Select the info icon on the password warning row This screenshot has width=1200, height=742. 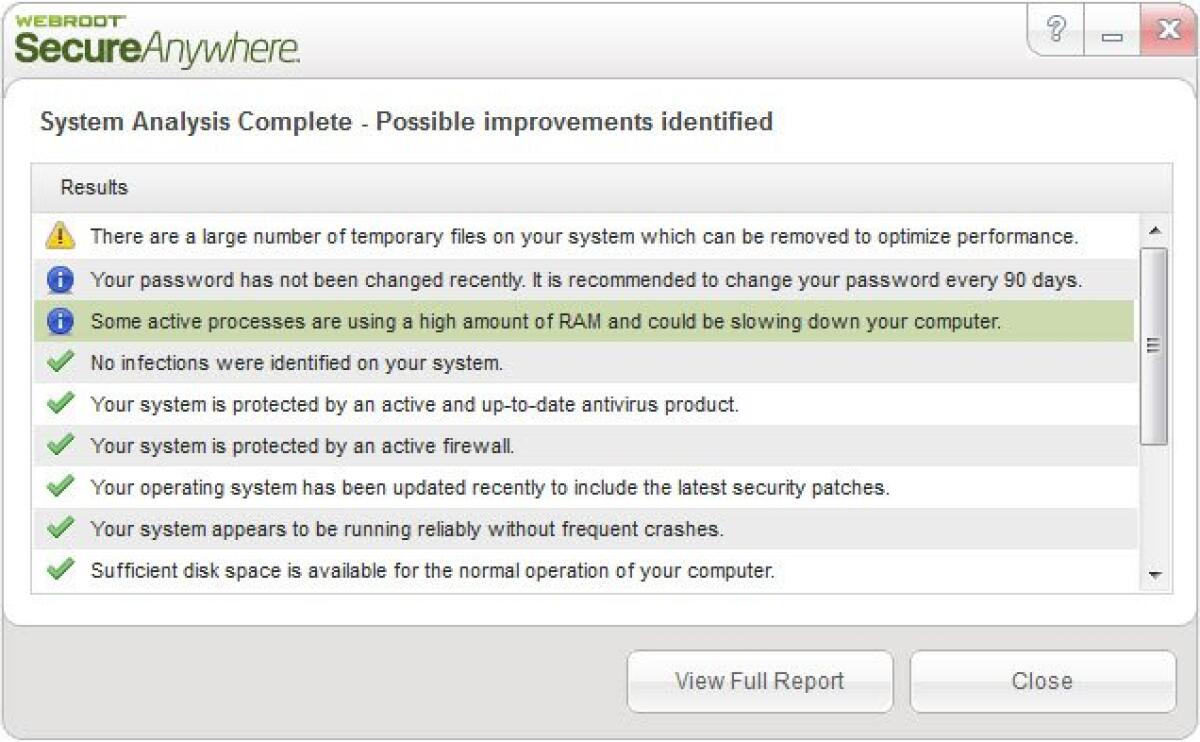tap(60, 279)
